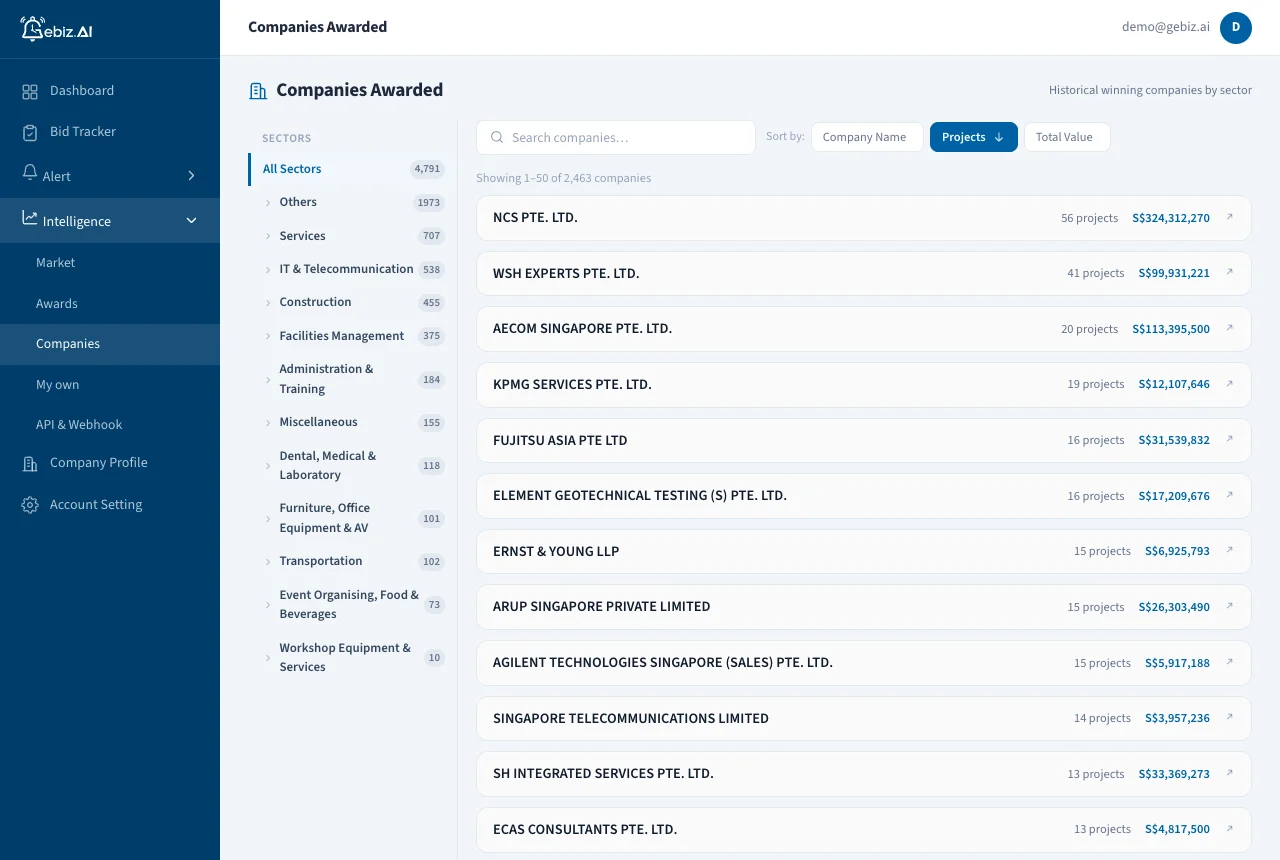The height and width of the screenshot is (860, 1280).
Task: Open ELEMENT GEOTECHNICAL TESTING external link arrow
Action: tap(1230, 495)
